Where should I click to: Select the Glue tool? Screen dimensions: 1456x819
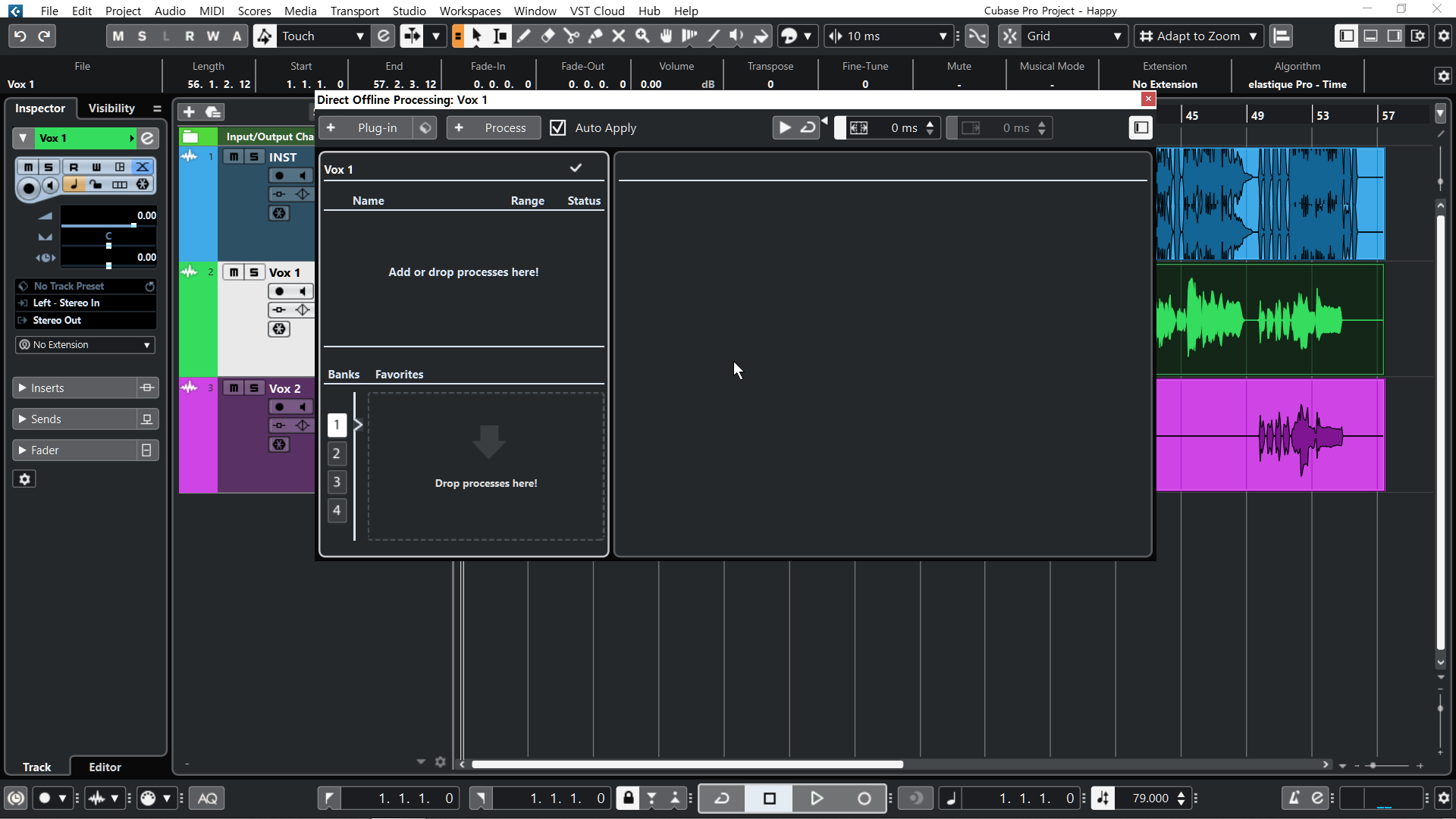pos(595,36)
